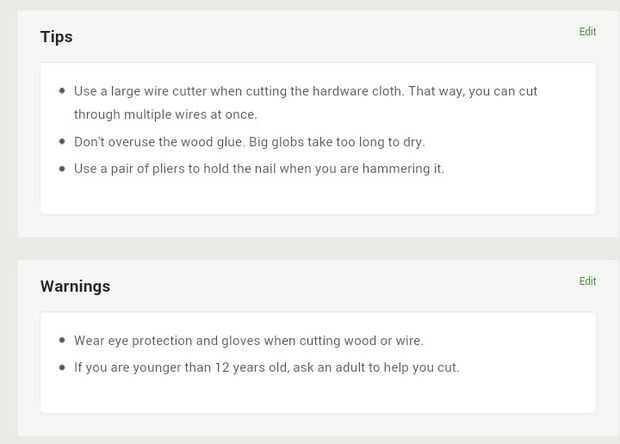Click the bullet before the age warning
This screenshot has width=620, height=444.
pyautogui.click(x=63, y=367)
